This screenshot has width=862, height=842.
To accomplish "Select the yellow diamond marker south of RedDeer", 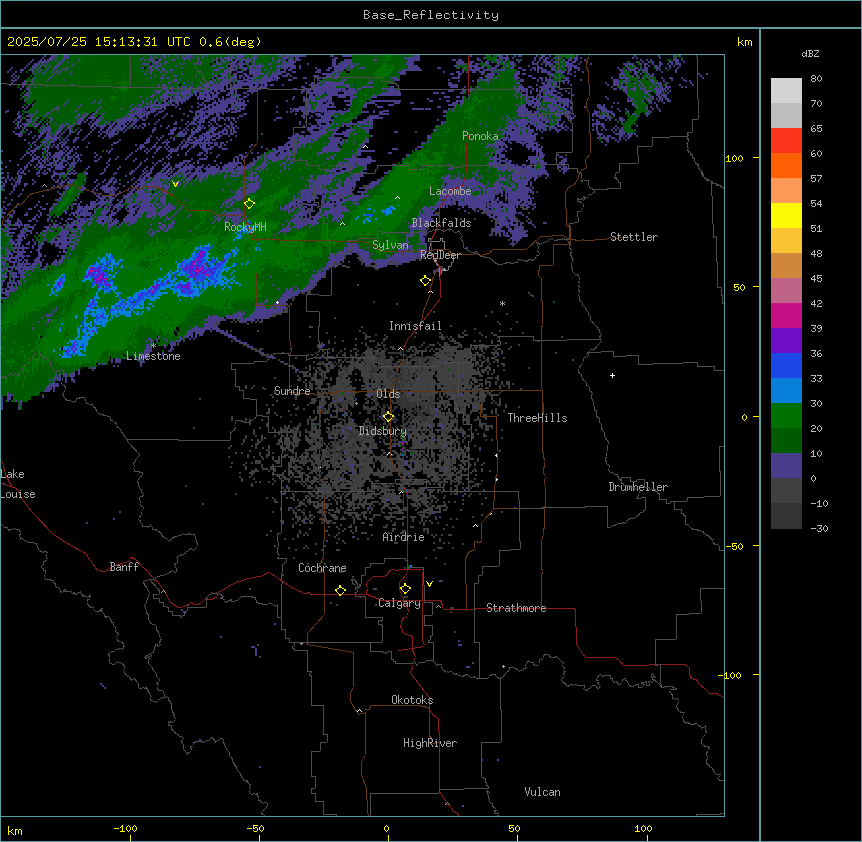I will click(x=425, y=281).
